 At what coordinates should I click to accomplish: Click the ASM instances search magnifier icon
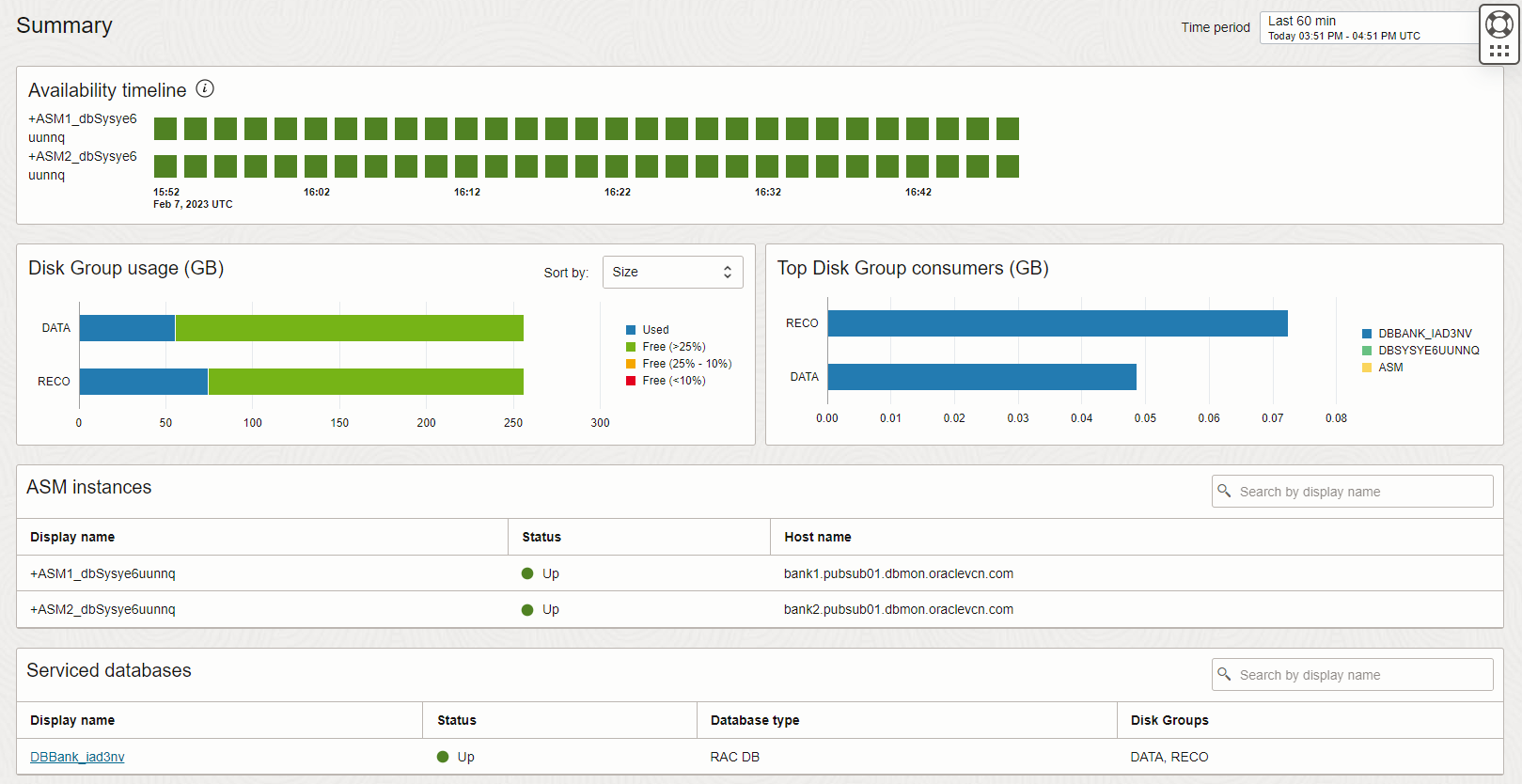[x=1224, y=491]
